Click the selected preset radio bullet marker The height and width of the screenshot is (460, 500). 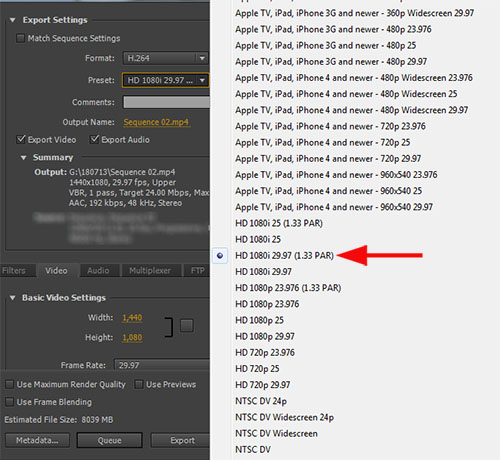click(220, 256)
